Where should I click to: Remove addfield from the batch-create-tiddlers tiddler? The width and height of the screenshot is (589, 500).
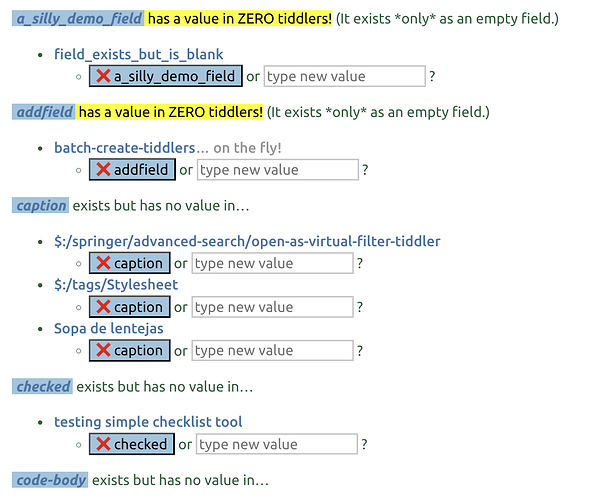[x=132, y=170]
